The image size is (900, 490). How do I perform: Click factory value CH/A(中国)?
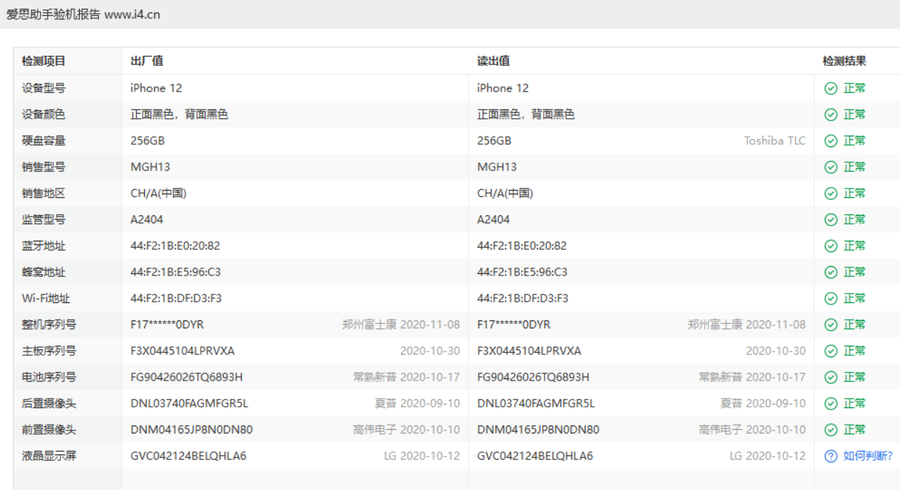coord(158,193)
